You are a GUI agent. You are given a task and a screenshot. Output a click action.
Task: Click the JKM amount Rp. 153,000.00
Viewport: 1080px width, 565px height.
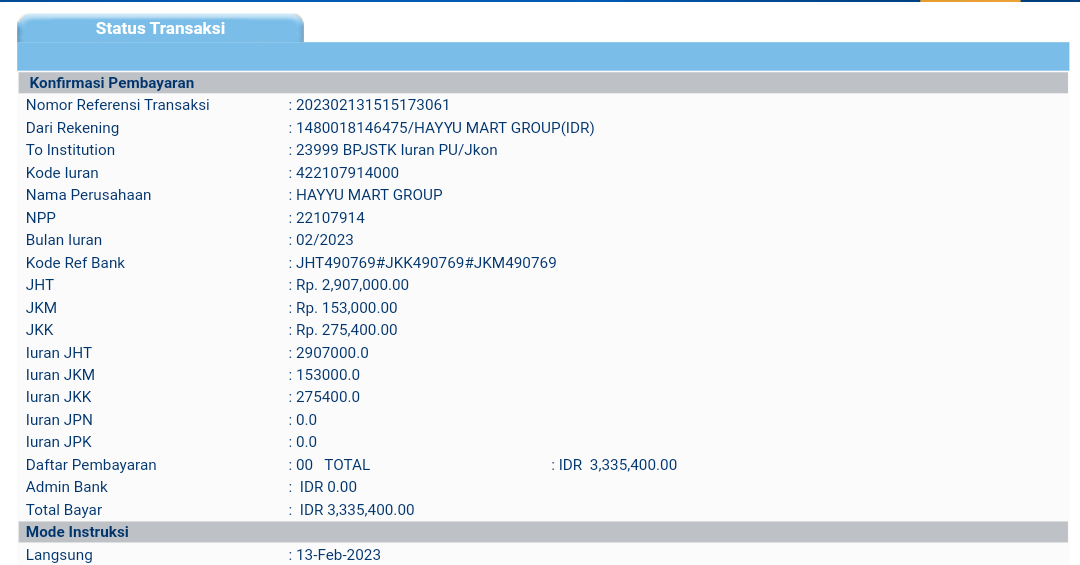[346, 308]
